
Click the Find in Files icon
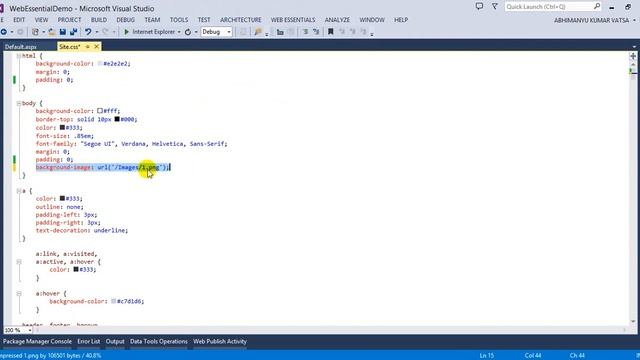pyautogui.click(x=258, y=32)
